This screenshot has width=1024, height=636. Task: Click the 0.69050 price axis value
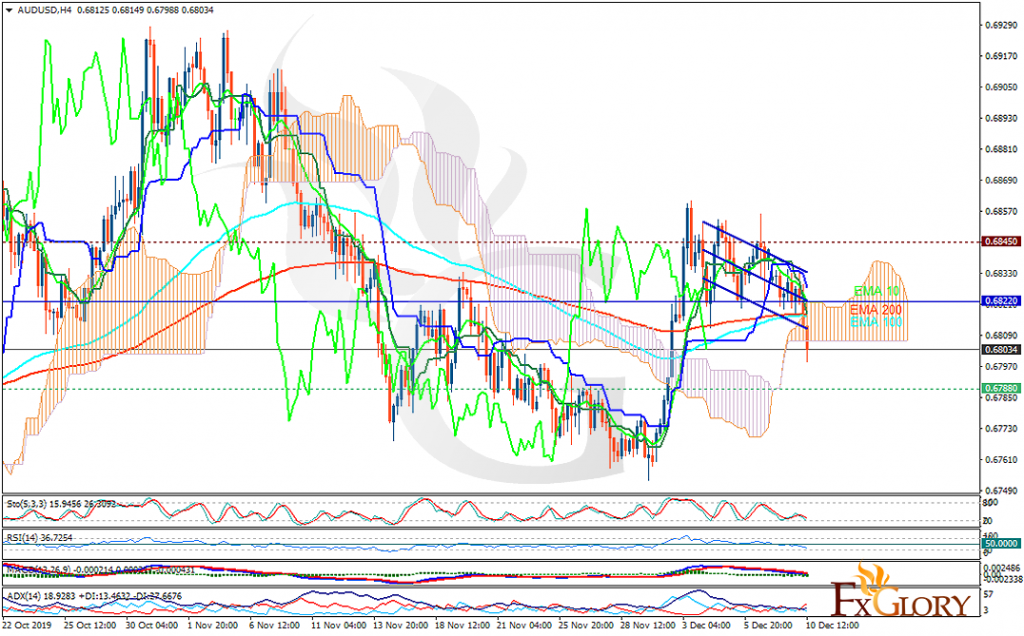(x=1001, y=87)
